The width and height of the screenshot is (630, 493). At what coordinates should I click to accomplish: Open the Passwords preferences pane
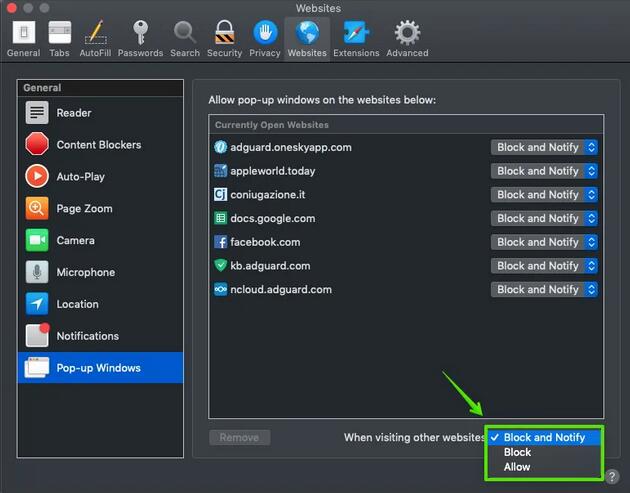[140, 38]
